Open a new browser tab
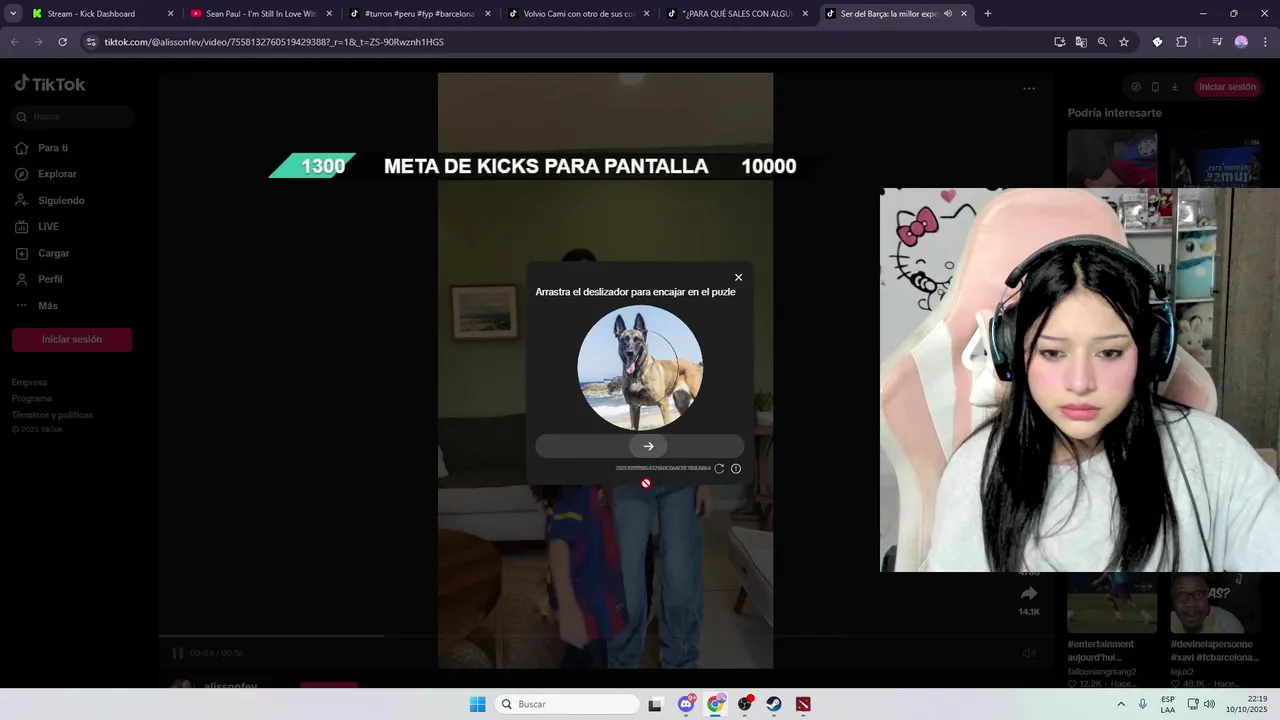Viewport: 1280px width, 720px height. click(988, 14)
